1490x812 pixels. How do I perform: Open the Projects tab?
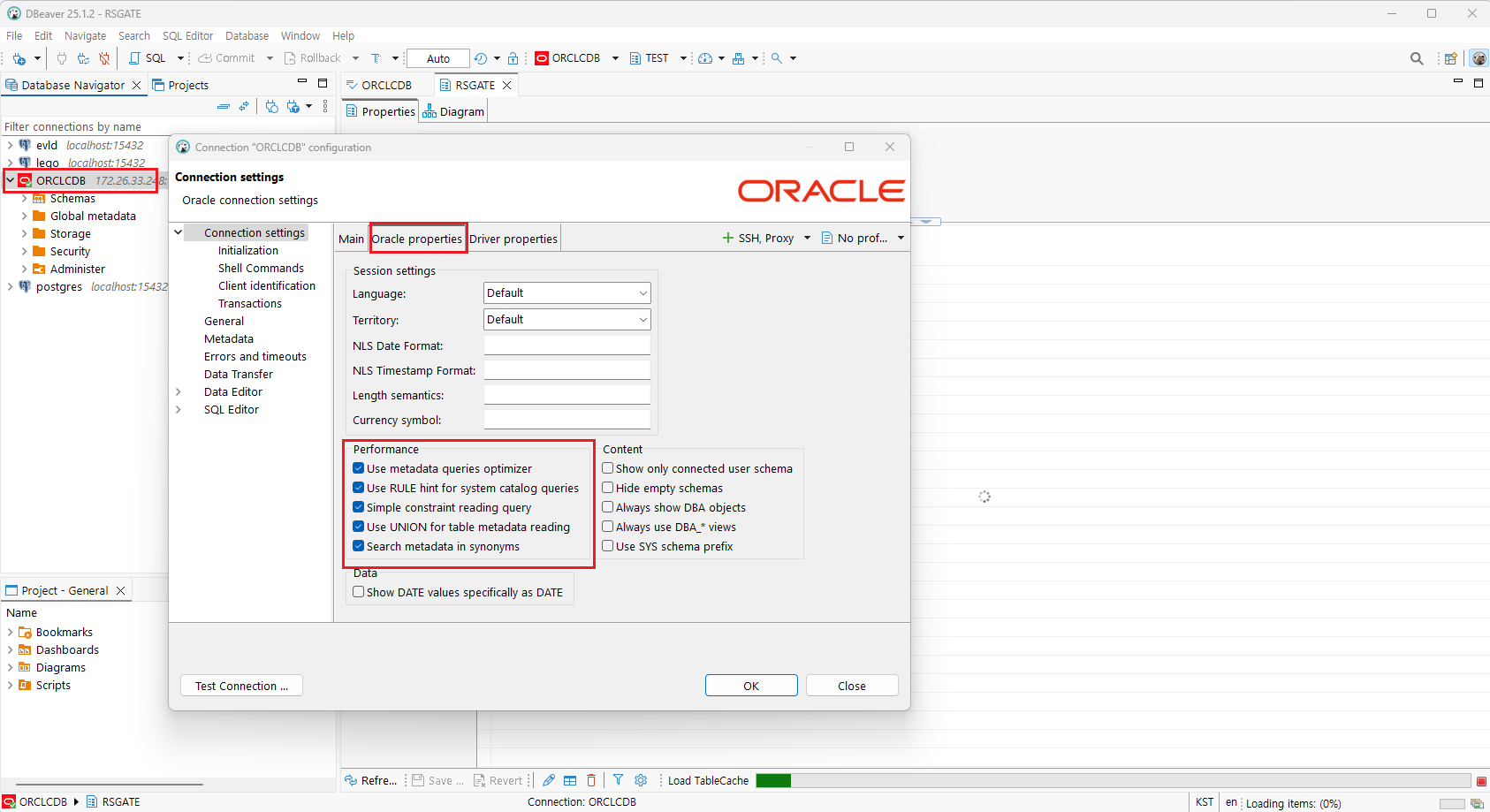[x=181, y=85]
